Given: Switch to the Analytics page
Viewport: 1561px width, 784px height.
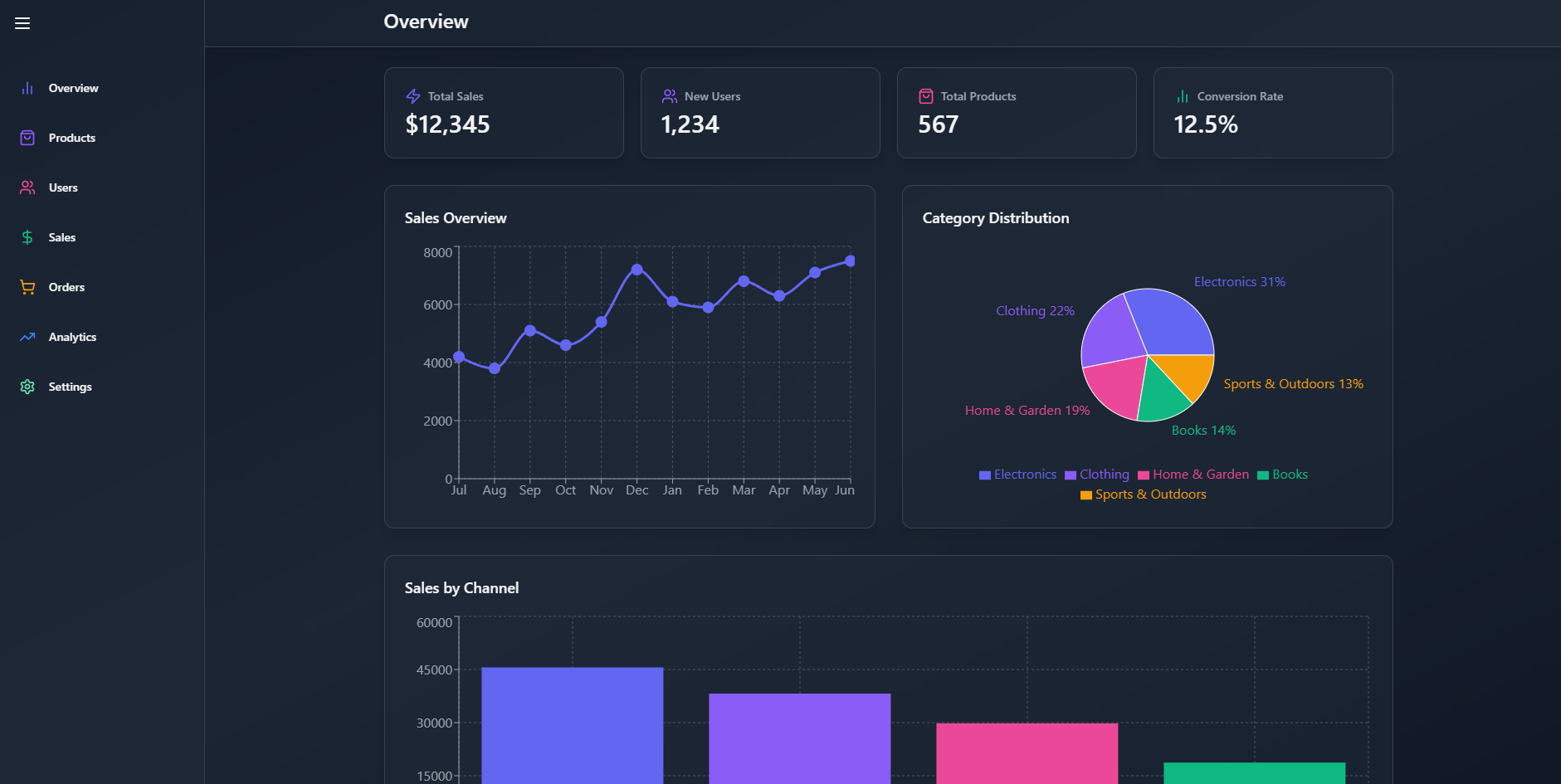Looking at the screenshot, I should pos(73,337).
